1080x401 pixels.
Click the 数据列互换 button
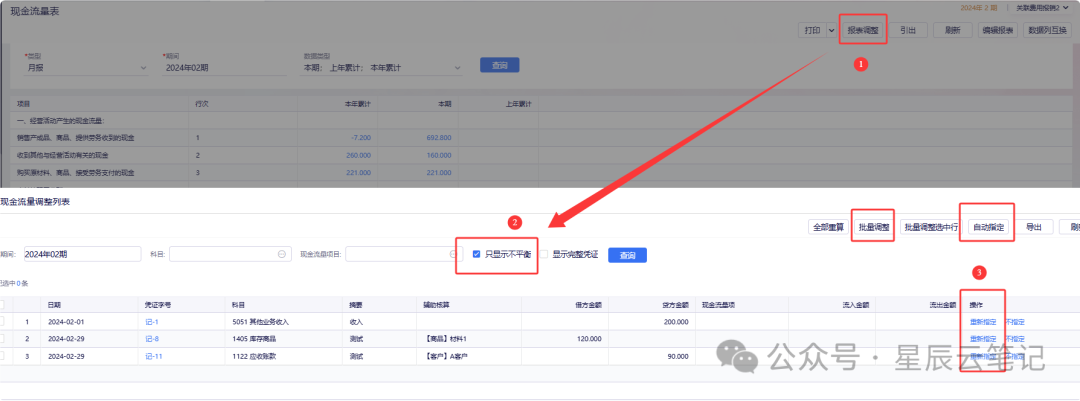click(1047, 30)
